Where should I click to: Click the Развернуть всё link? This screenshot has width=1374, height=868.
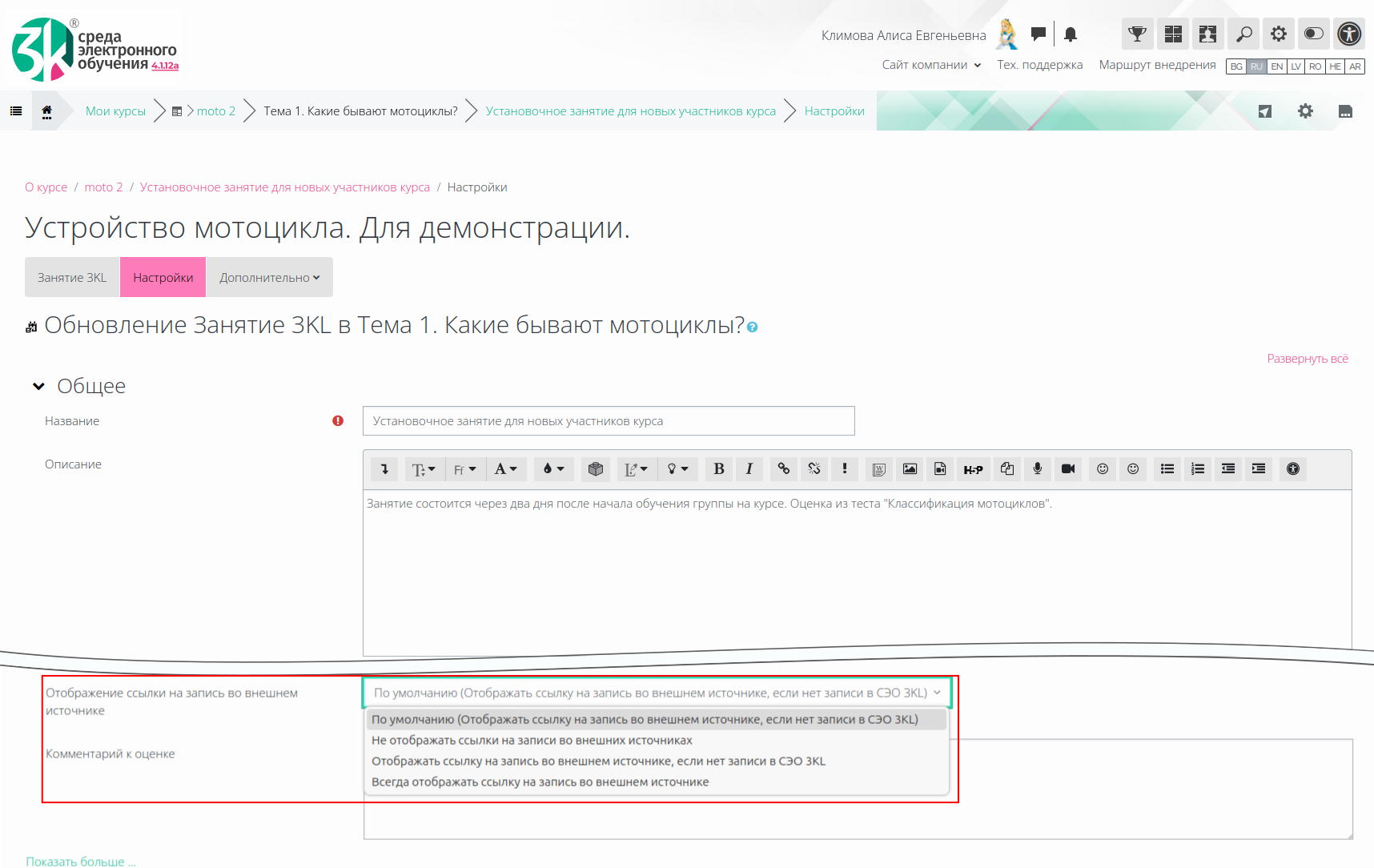click(x=1307, y=359)
